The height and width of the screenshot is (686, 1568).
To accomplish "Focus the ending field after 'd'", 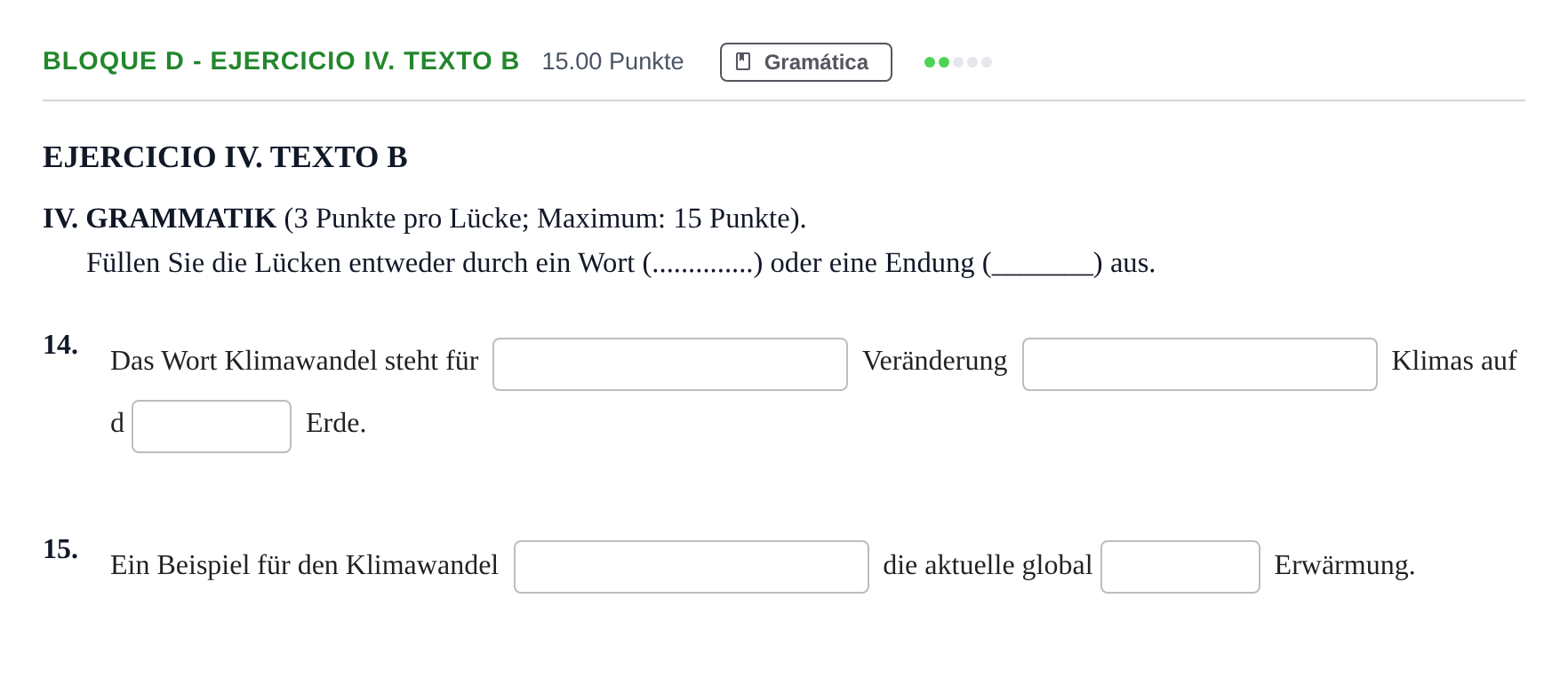I will coord(212,427).
